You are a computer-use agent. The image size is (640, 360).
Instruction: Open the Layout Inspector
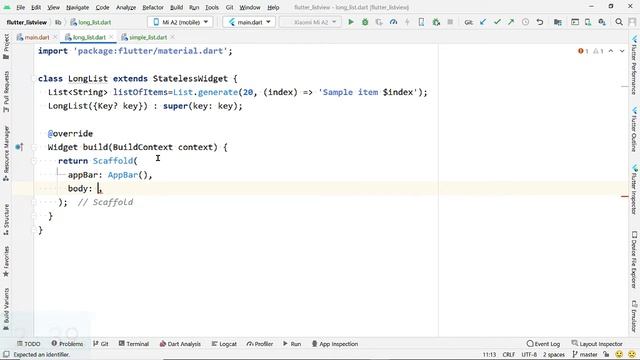pyautogui.click(x=597, y=344)
